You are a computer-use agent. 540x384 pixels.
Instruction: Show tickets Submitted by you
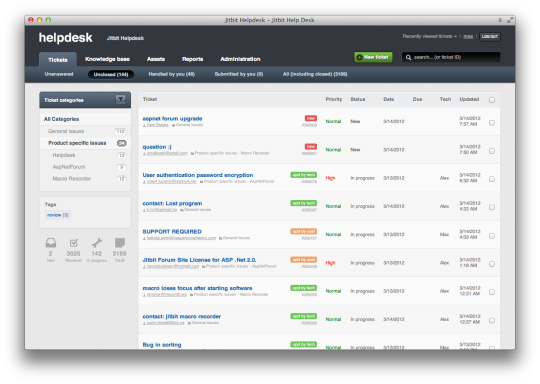pyautogui.click(x=239, y=74)
